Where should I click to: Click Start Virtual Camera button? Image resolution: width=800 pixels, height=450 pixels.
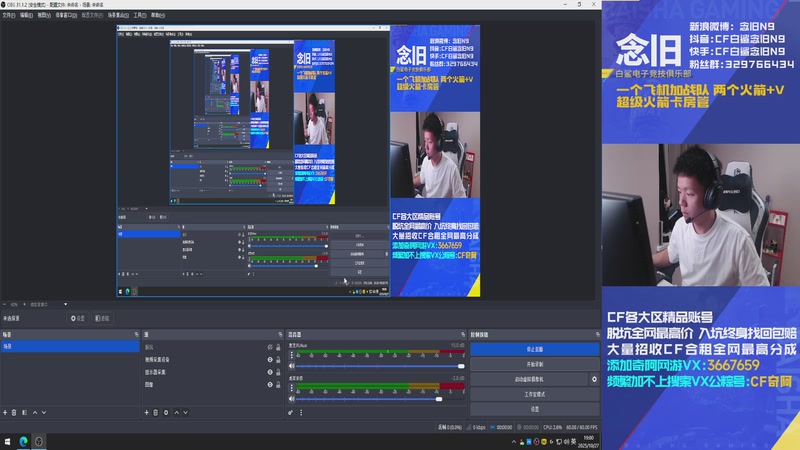coord(529,379)
